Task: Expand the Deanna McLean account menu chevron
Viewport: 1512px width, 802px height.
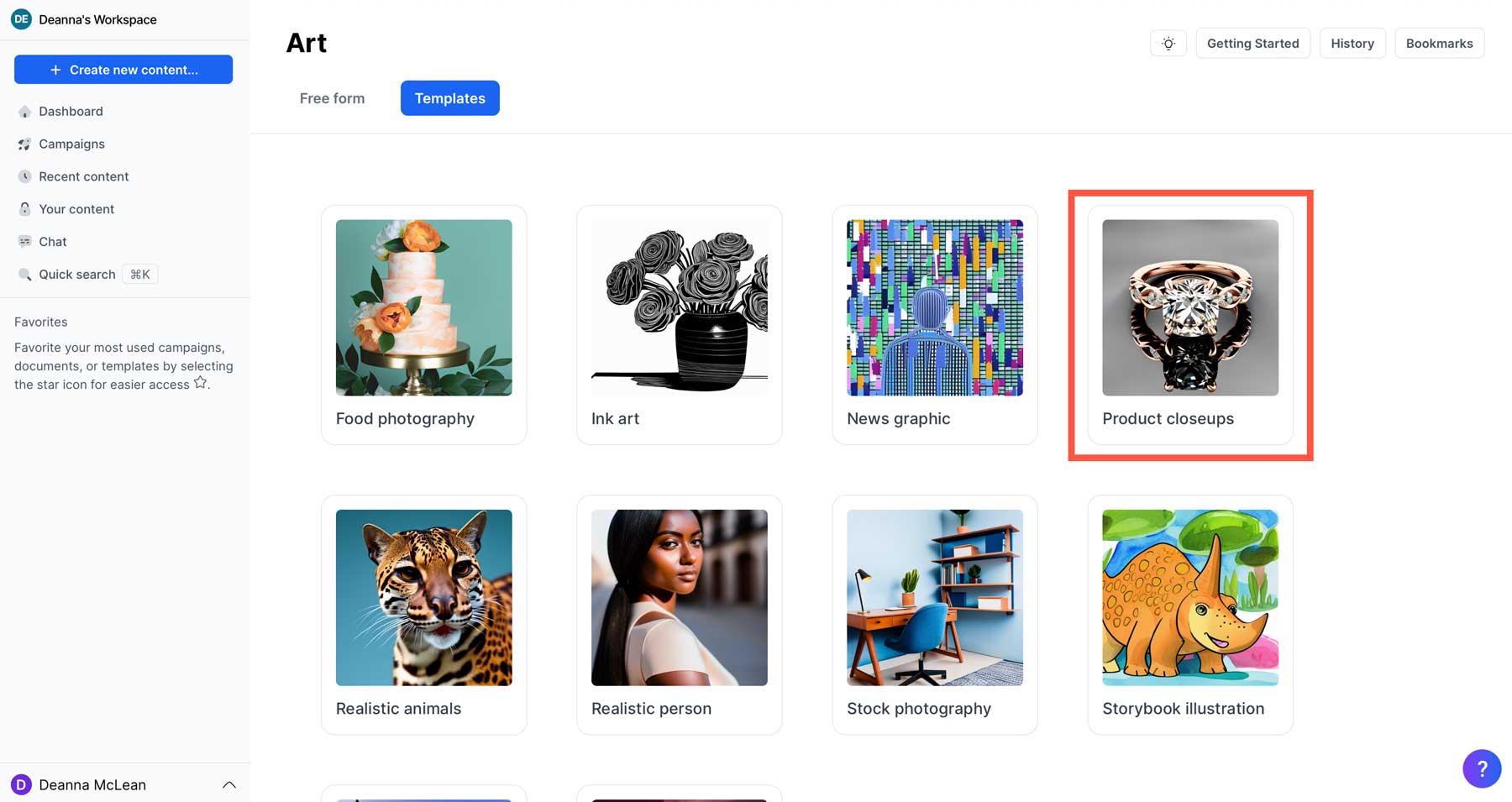Action: point(228,785)
